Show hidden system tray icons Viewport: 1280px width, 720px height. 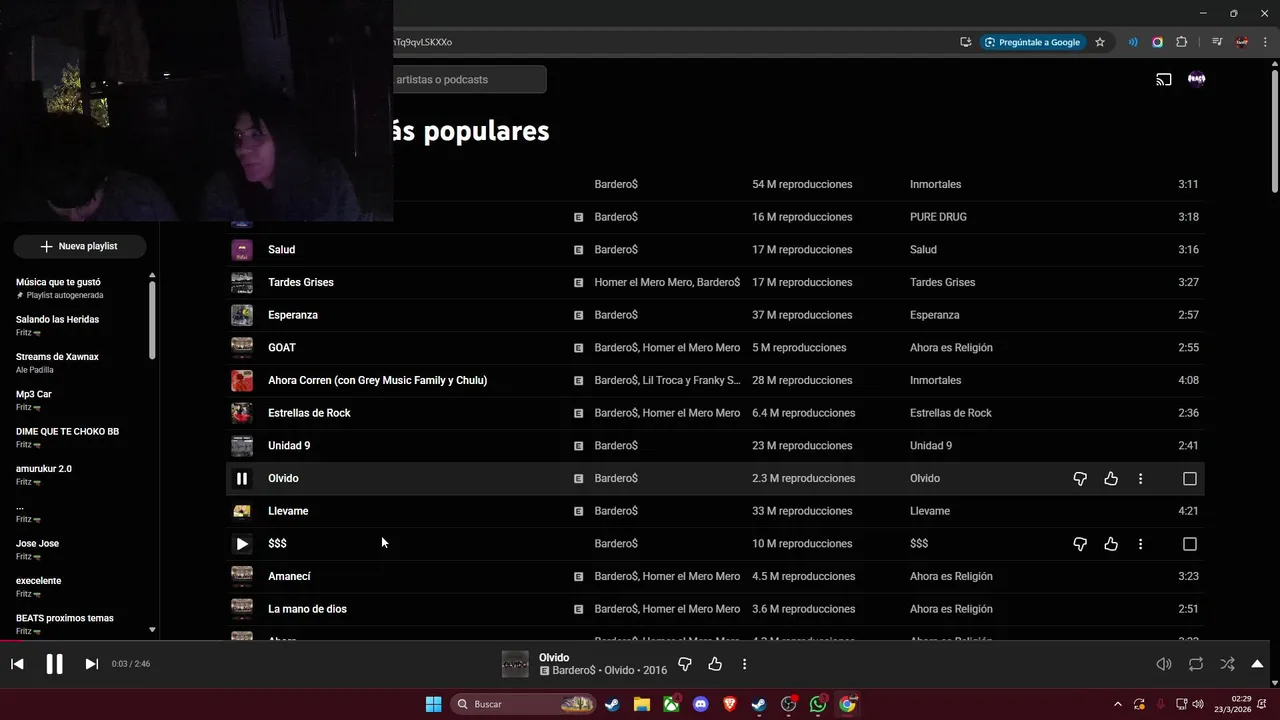[x=1118, y=705]
